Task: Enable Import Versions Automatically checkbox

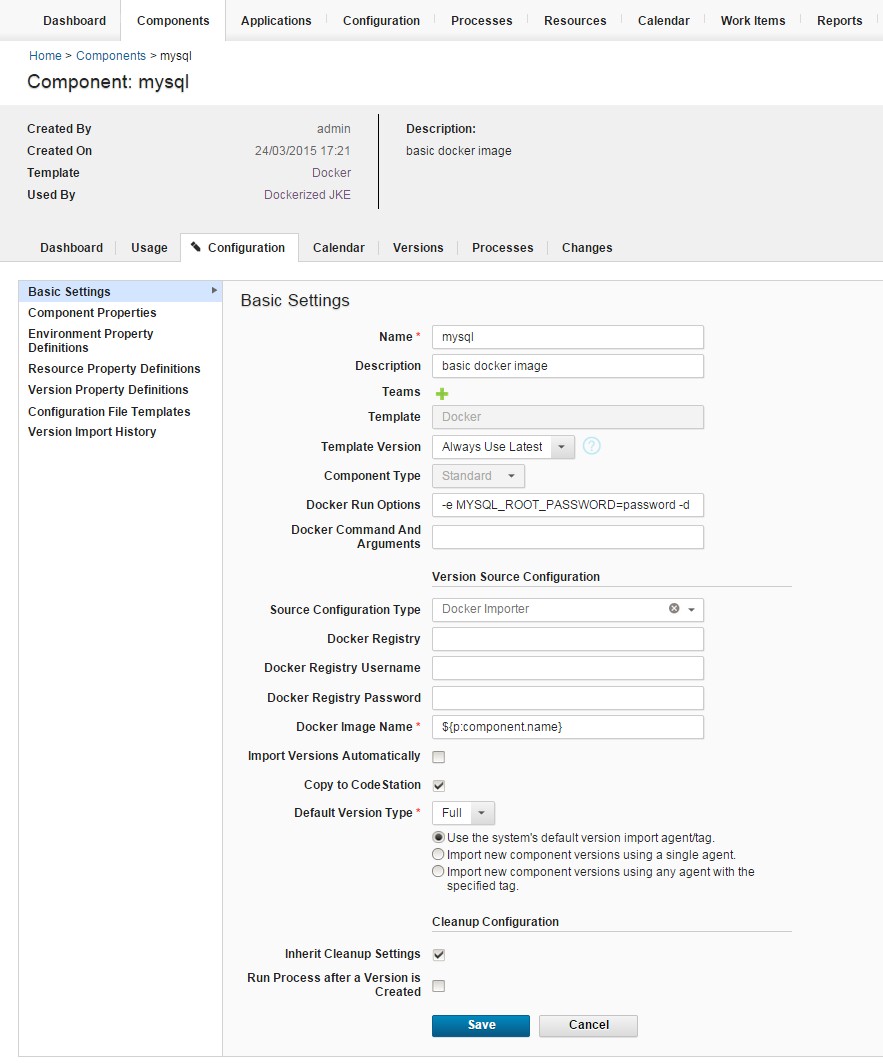Action: click(439, 757)
